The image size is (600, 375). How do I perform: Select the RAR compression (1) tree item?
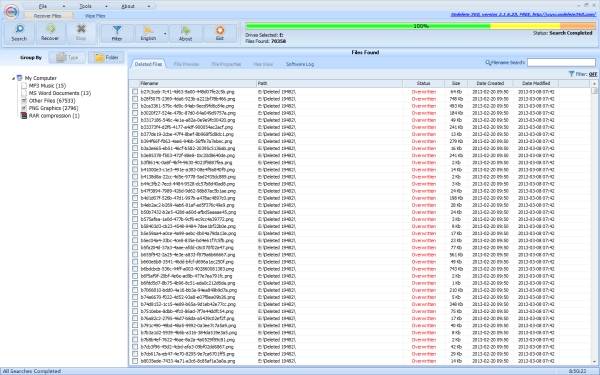[54, 116]
